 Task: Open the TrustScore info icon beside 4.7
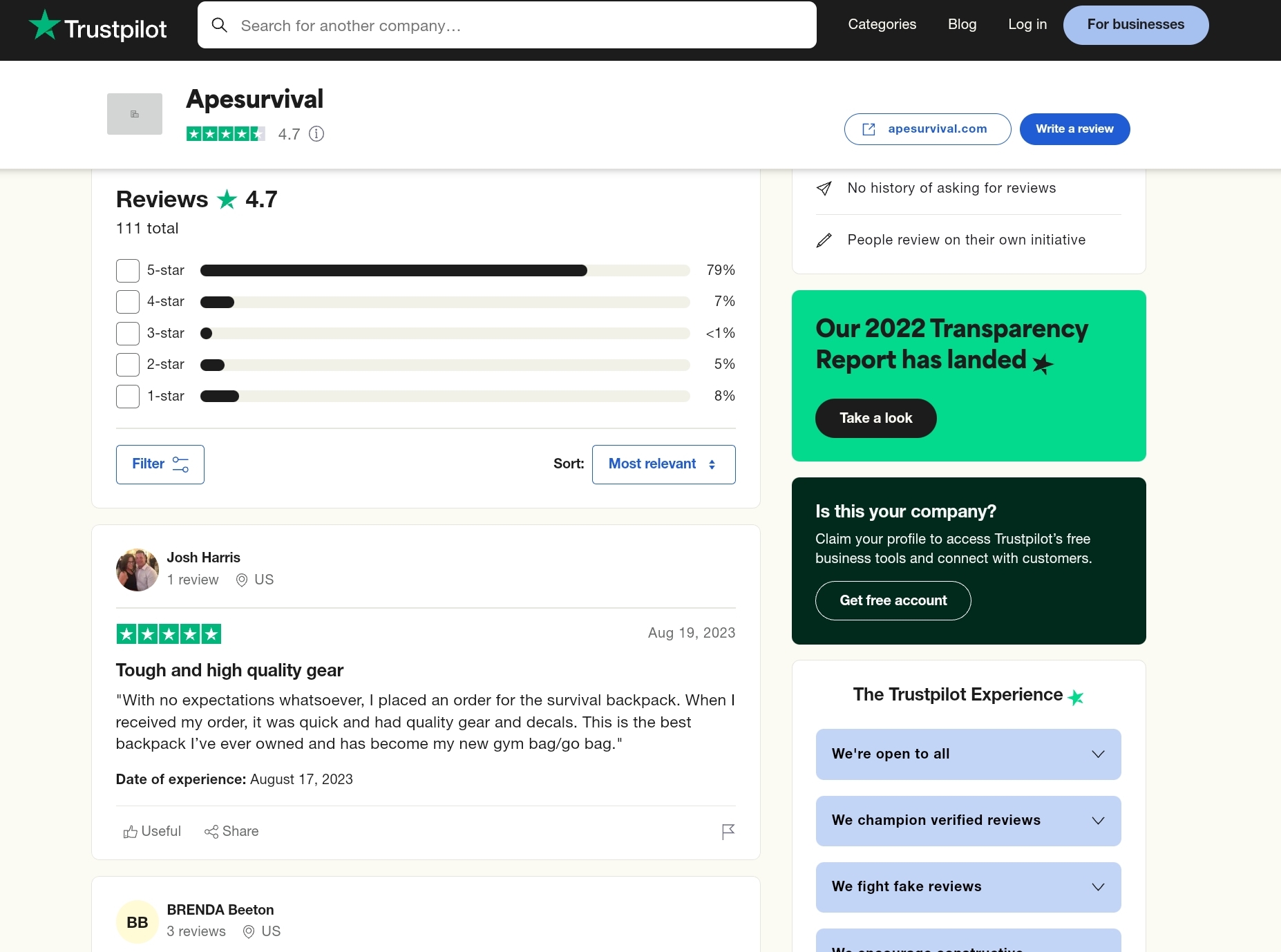[316, 134]
